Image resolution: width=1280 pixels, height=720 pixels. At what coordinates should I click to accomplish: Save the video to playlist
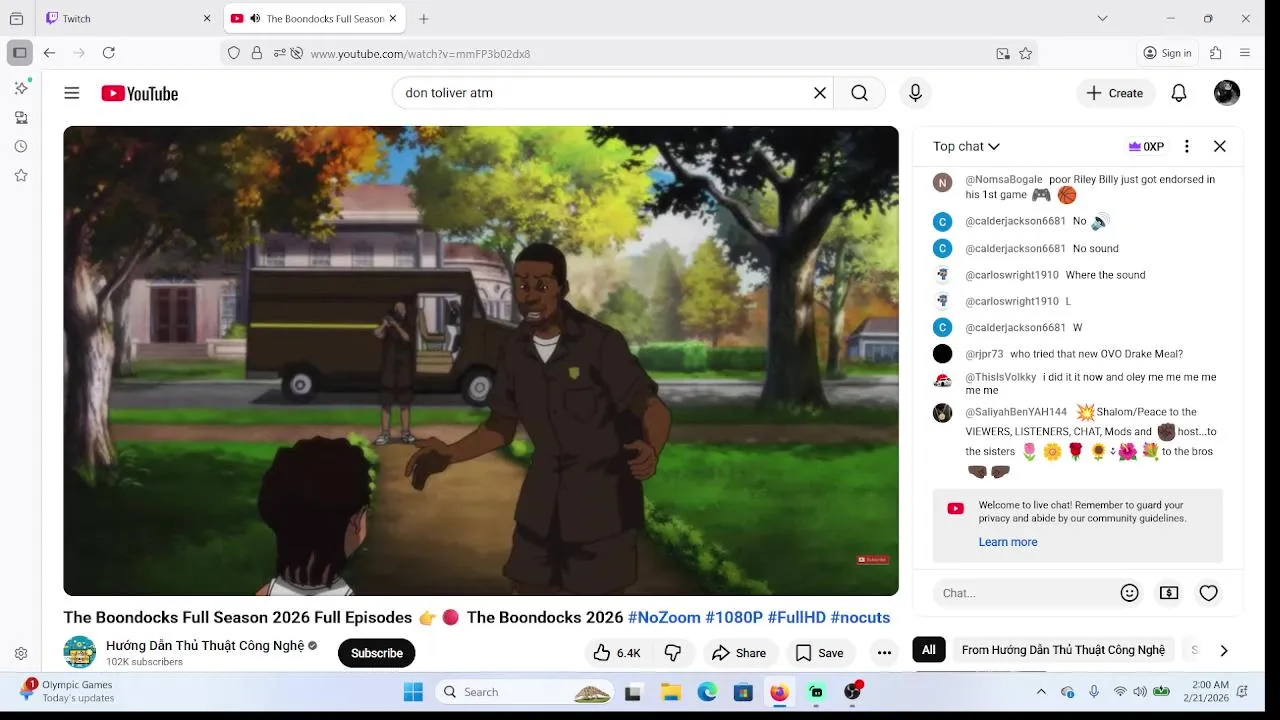(819, 653)
